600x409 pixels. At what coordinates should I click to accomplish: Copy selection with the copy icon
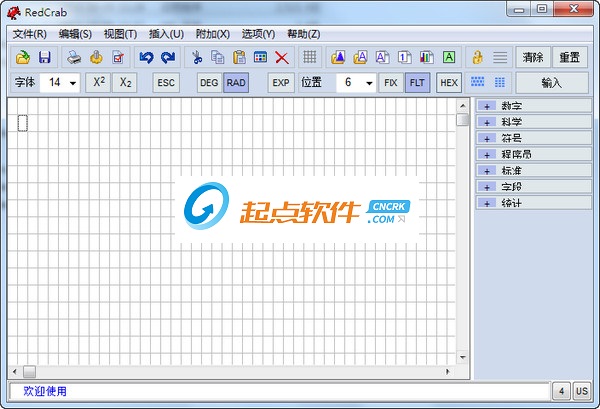(218, 57)
